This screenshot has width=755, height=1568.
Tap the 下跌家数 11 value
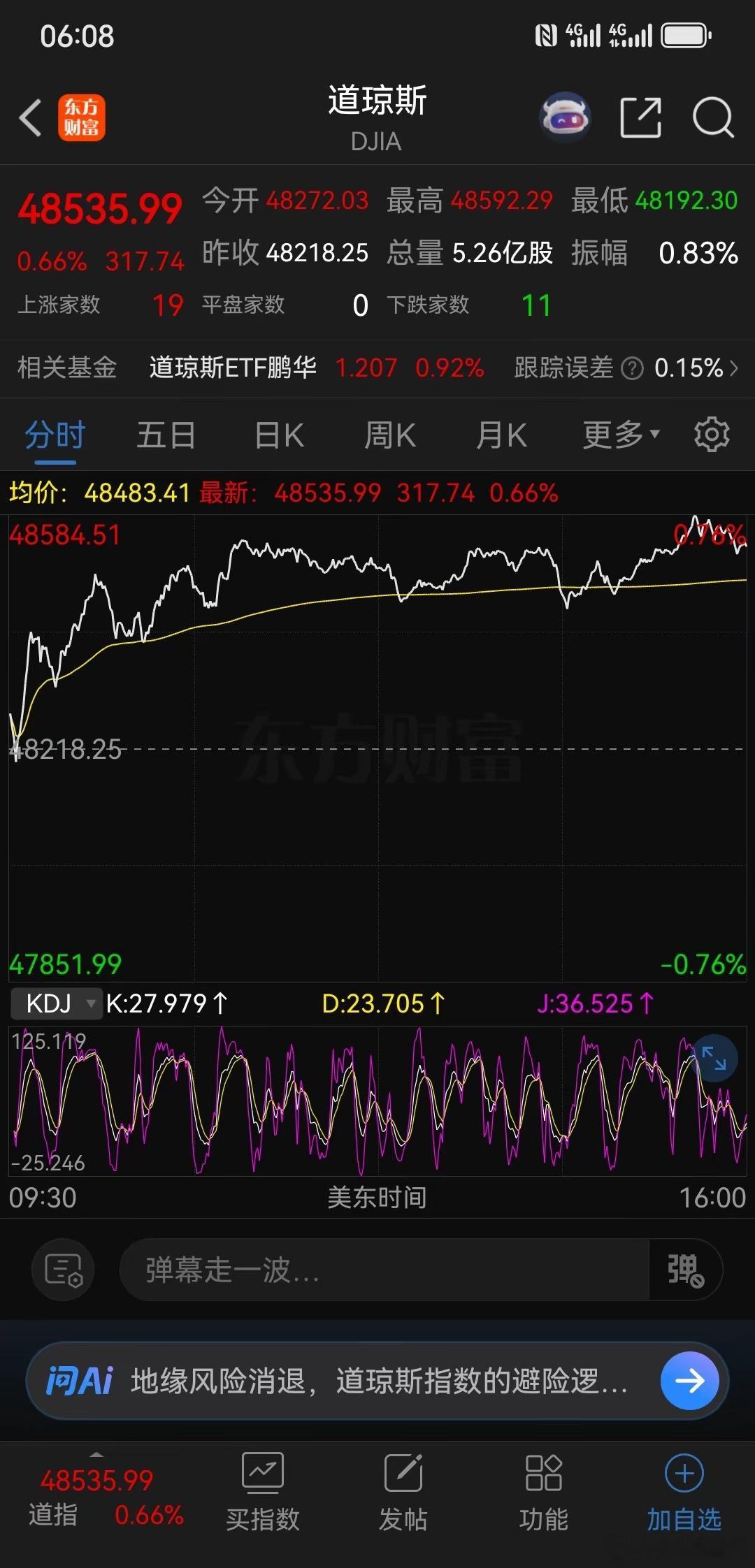536,305
